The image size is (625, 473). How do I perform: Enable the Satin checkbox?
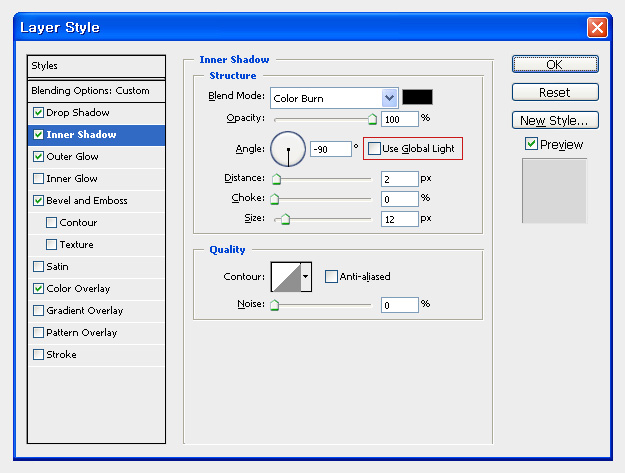(38, 266)
